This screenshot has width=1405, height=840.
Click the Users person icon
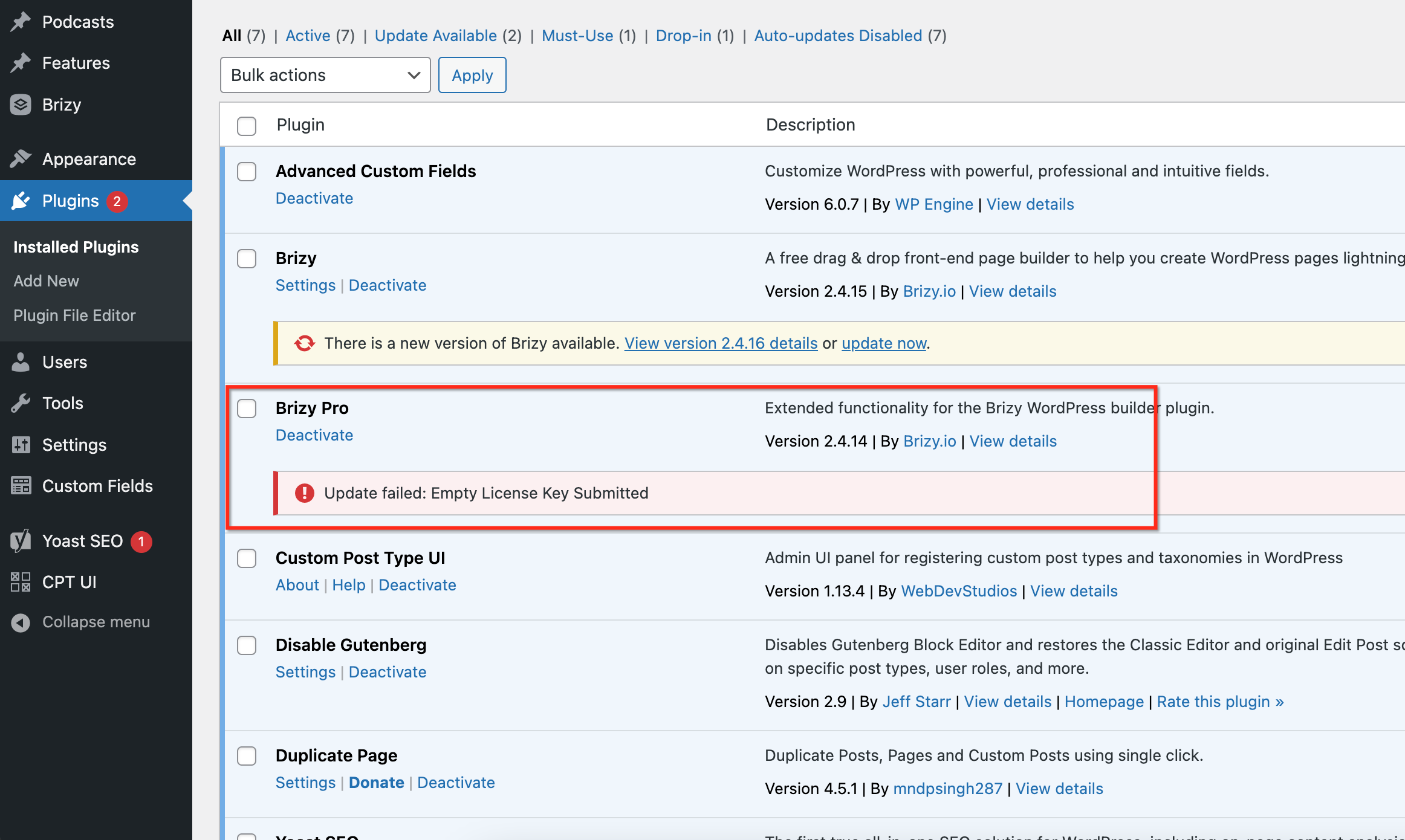pyautogui.click(x=21, y=362)
